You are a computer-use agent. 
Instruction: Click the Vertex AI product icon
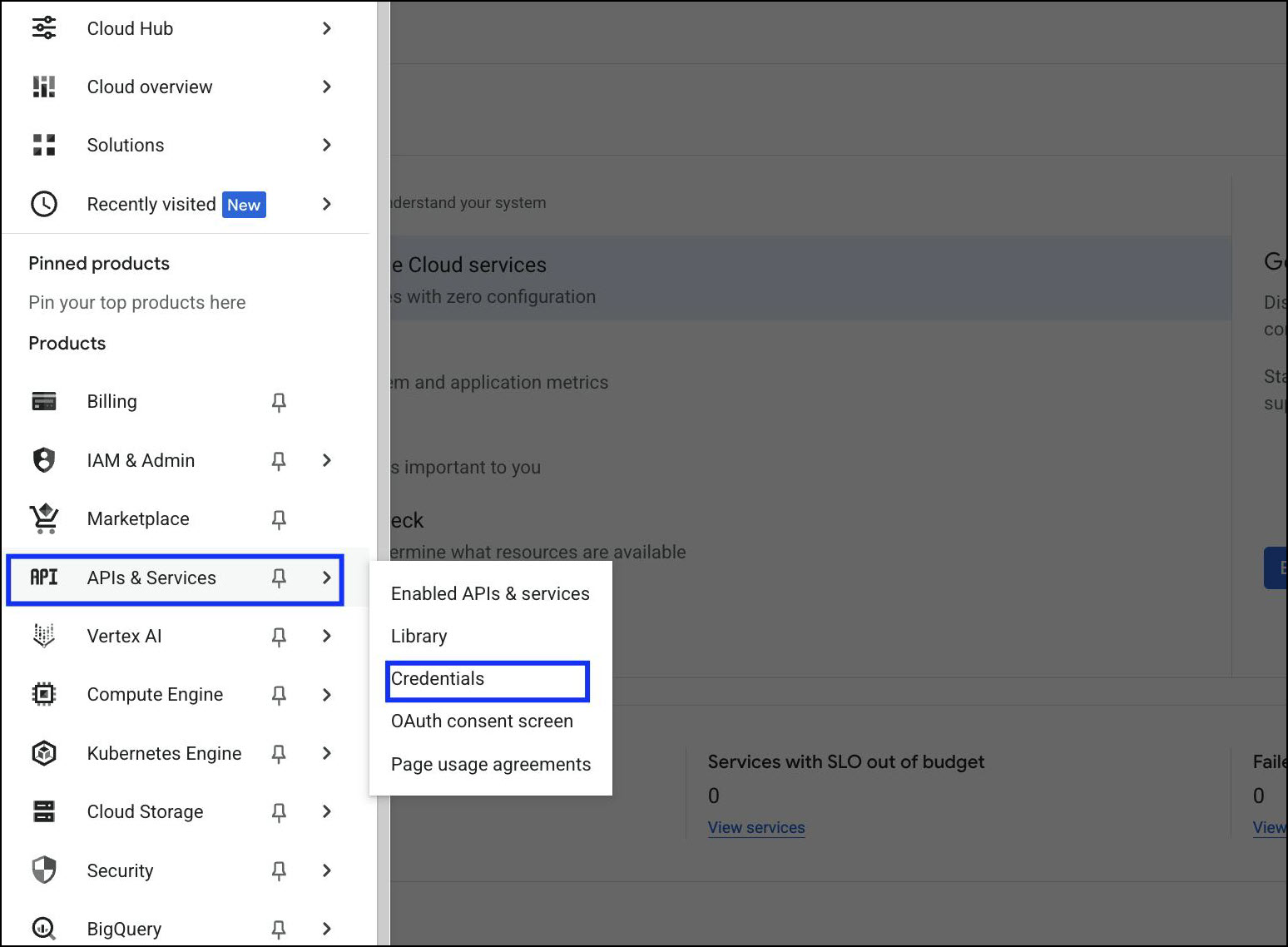[44, 636]
